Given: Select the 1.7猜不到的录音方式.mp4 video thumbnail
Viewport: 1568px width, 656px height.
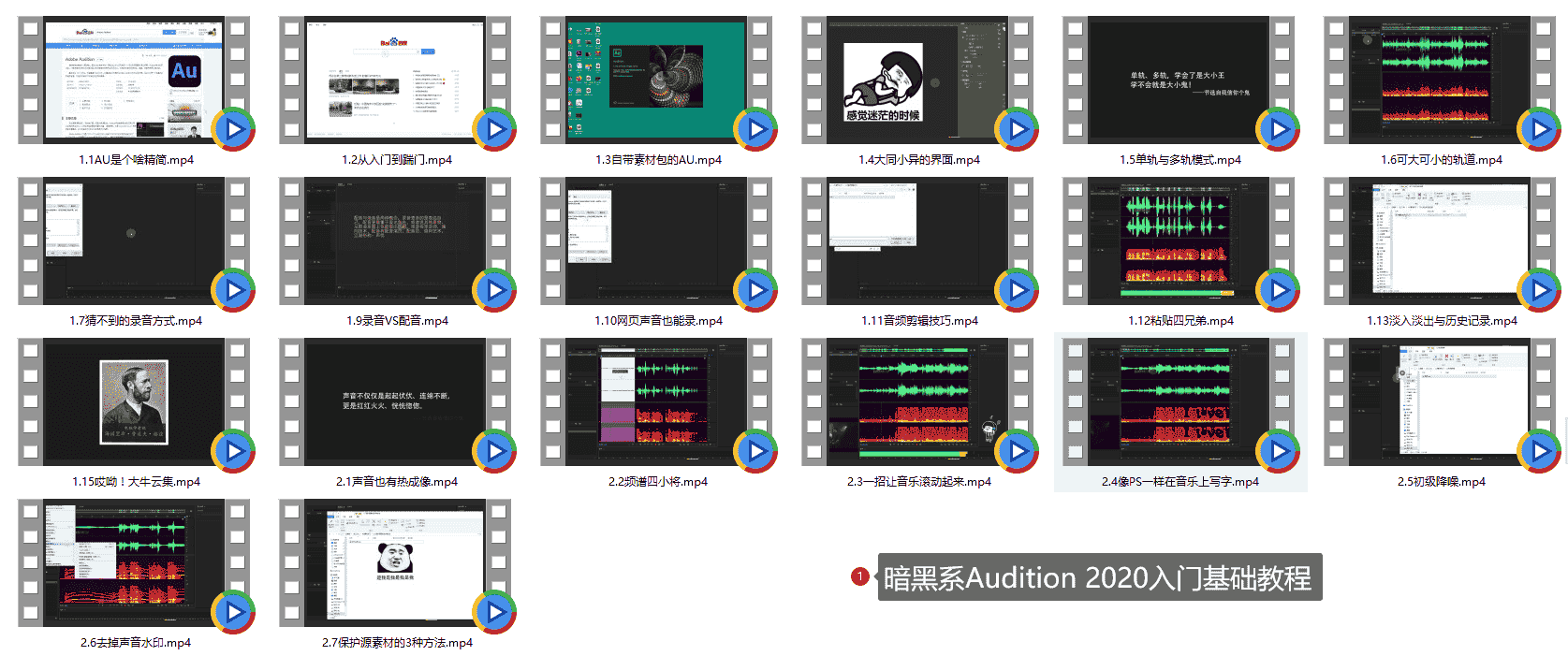Looking at the screenshot, I should tap(134, 241).
